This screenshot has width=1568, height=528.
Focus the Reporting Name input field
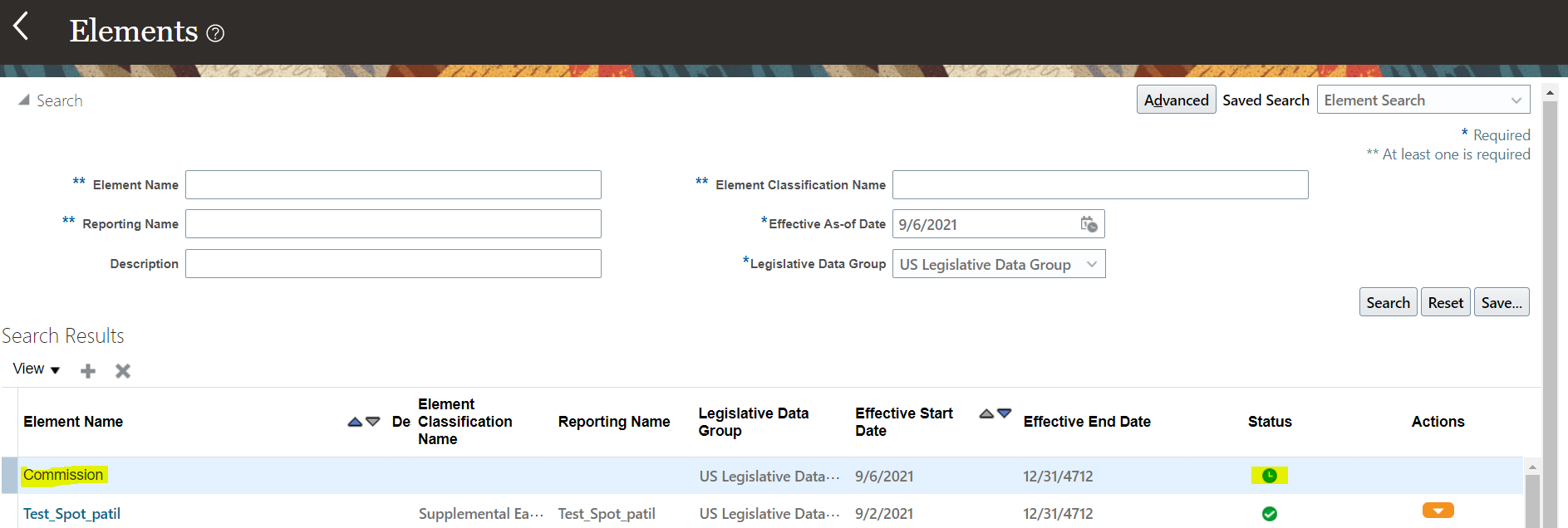(393, 224)
